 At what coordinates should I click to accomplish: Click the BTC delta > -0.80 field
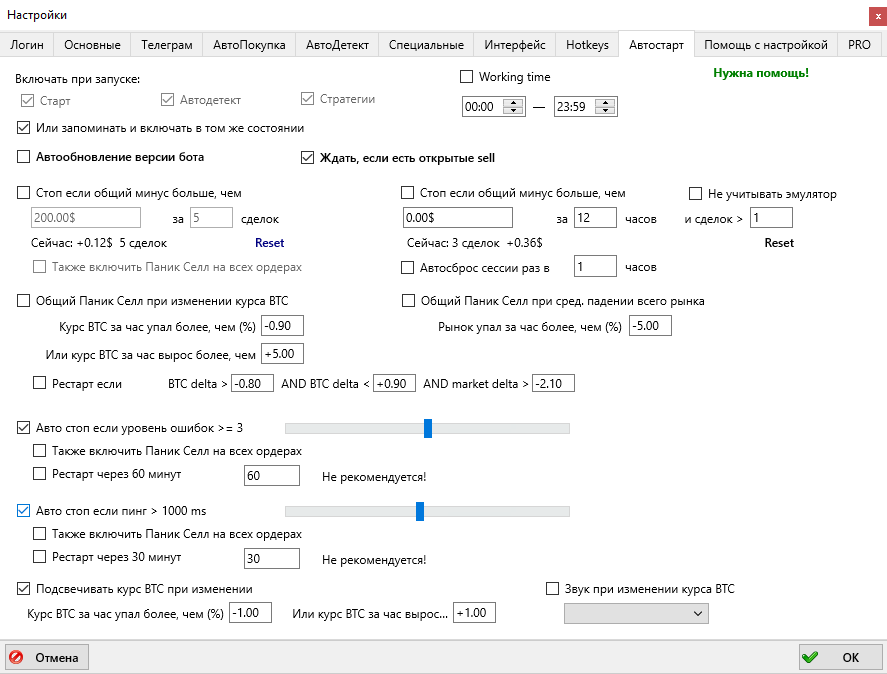[252, 383]
